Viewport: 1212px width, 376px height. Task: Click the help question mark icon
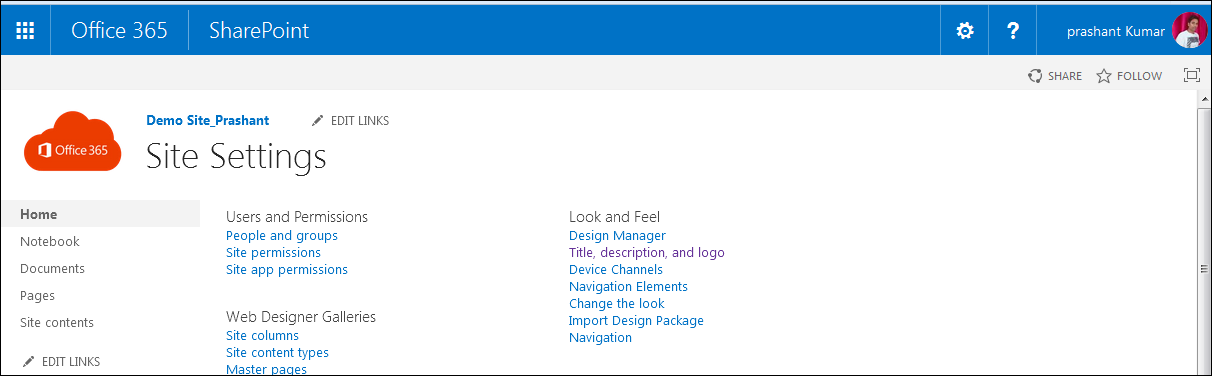1013,31
